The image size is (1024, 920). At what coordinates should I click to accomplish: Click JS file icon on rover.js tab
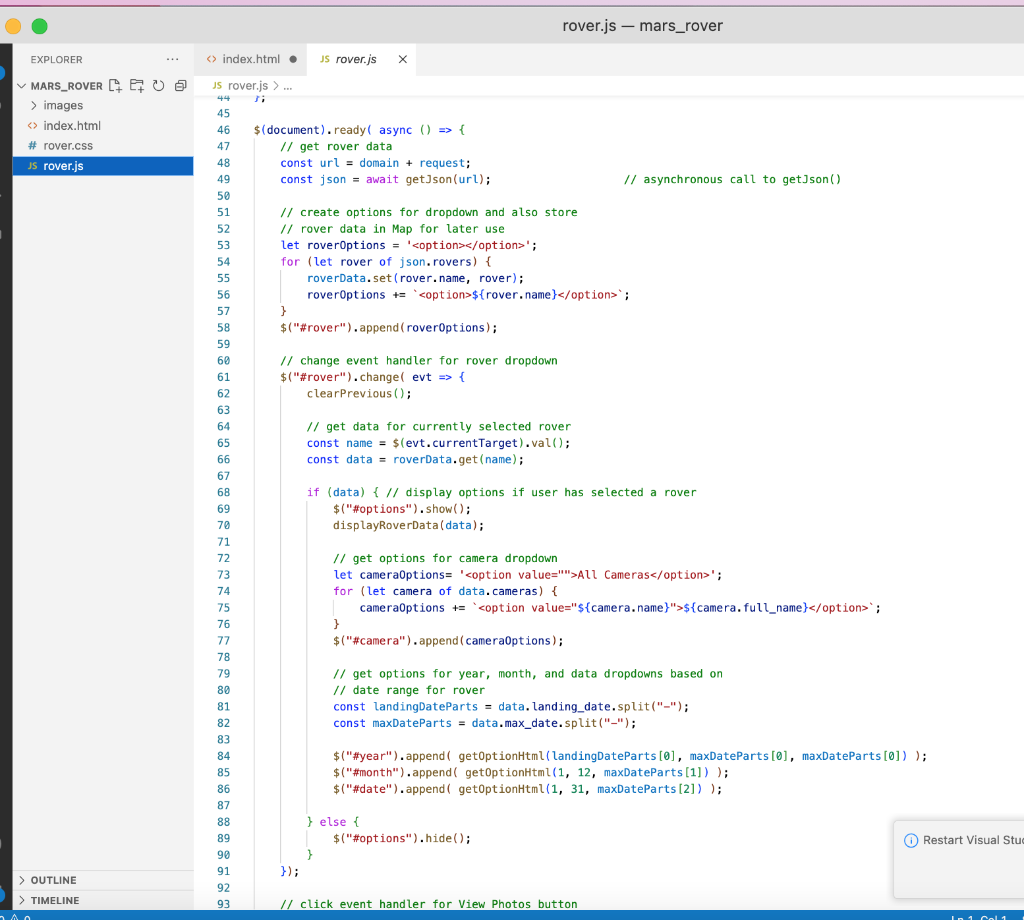[325, 59]
